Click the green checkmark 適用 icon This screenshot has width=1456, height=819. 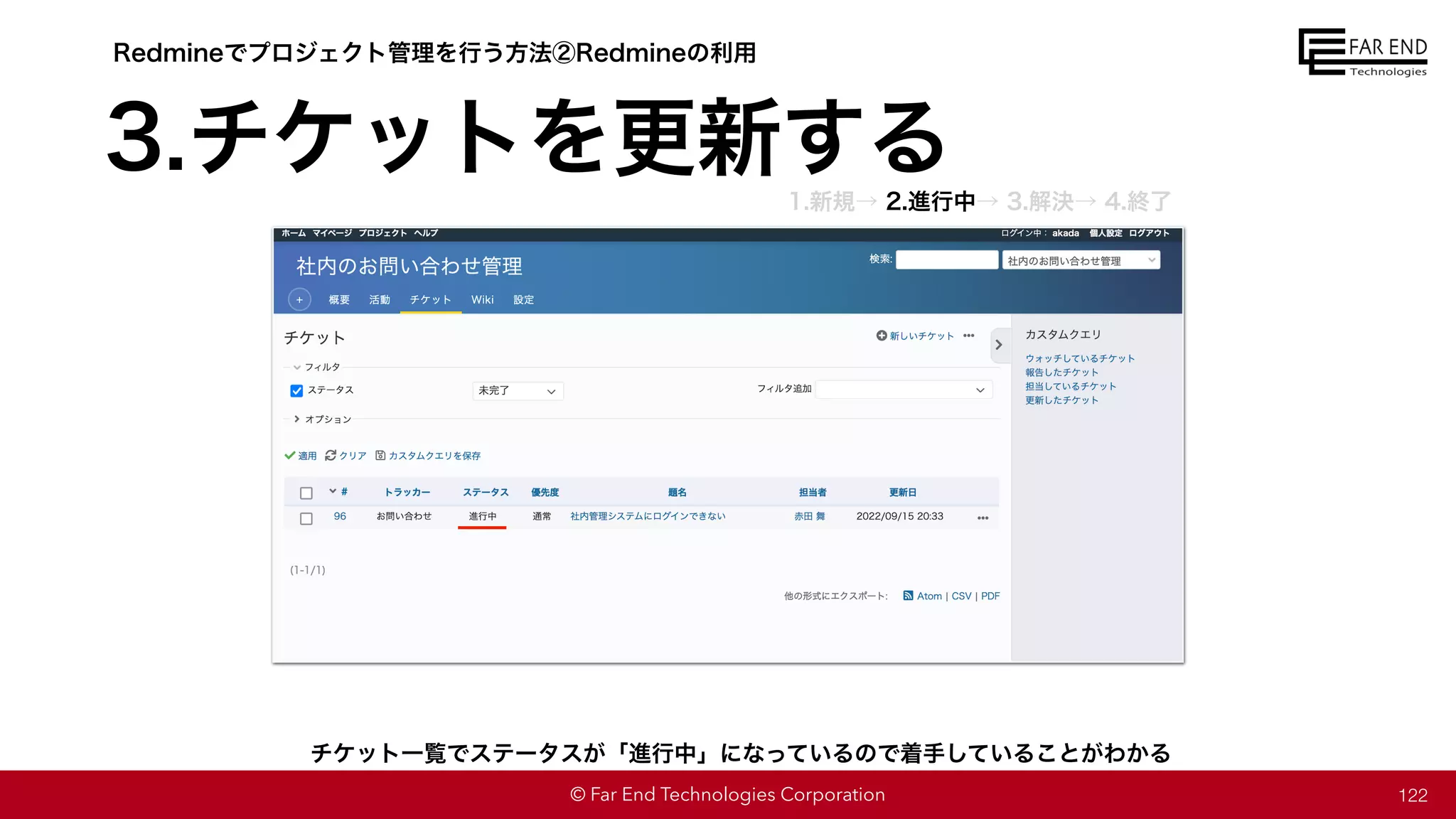(290, 456)
